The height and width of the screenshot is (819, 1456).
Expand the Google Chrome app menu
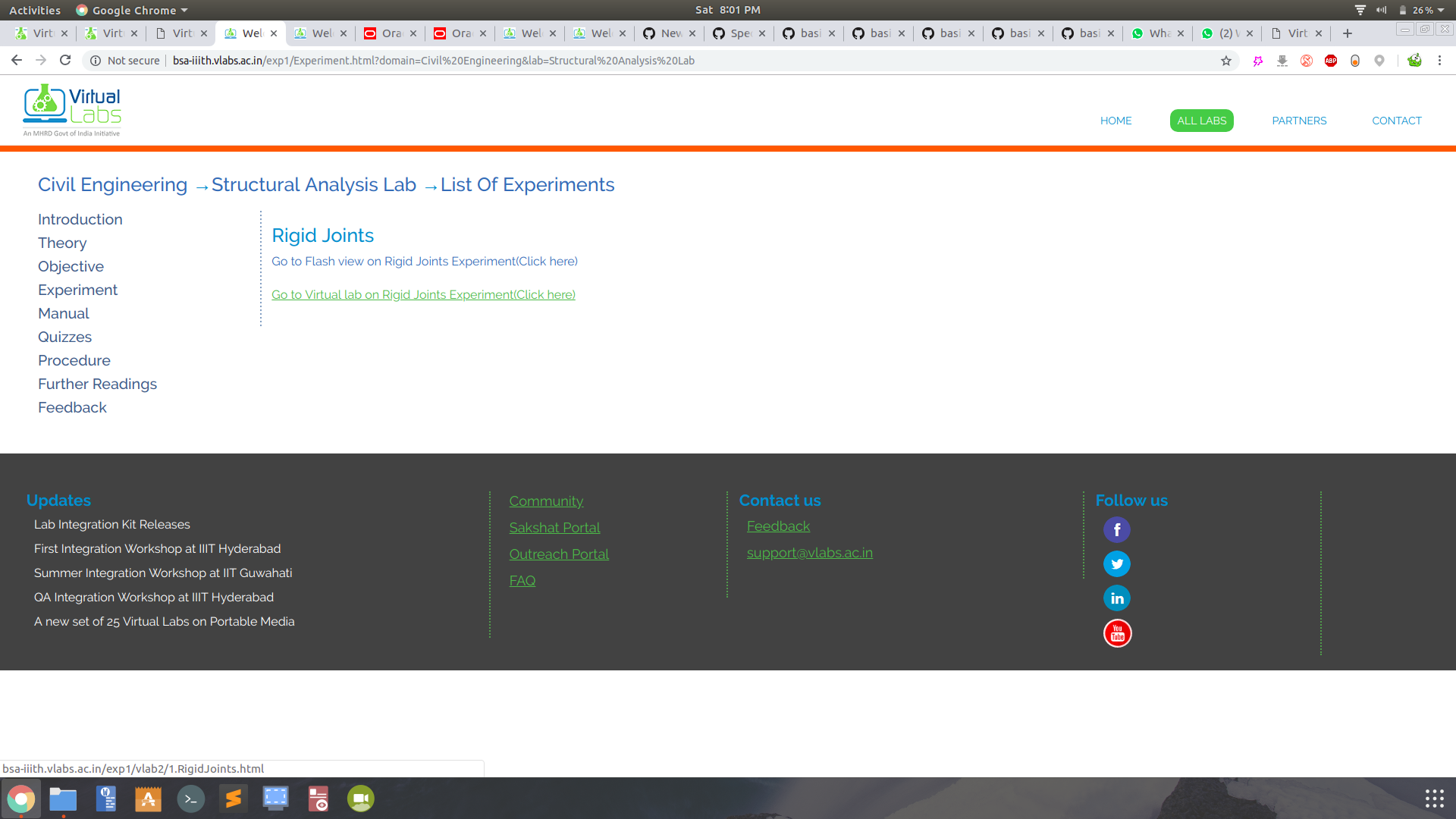click(133, 10)
